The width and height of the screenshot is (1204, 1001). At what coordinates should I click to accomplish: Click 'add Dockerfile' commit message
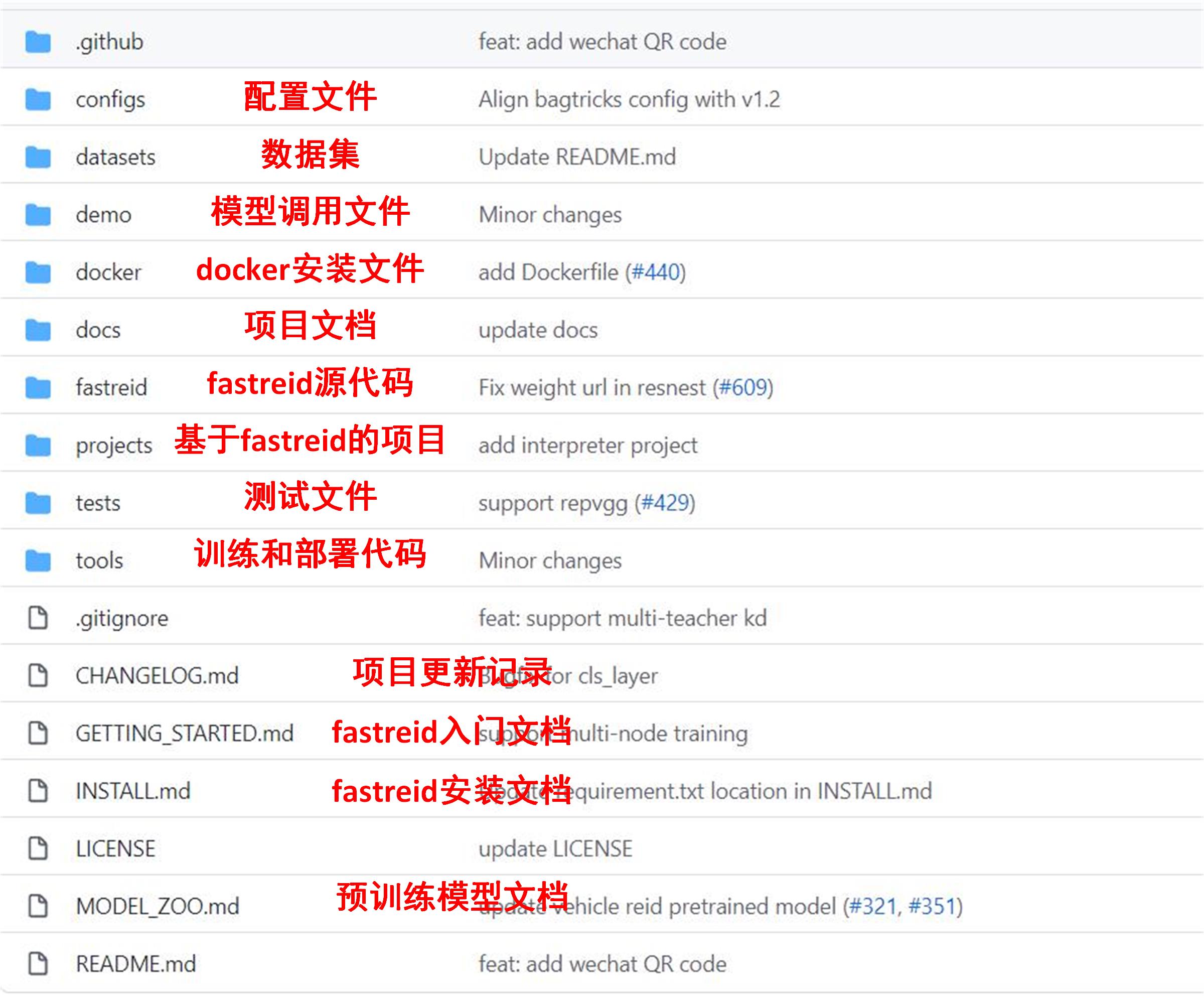[x=548, y=272]
